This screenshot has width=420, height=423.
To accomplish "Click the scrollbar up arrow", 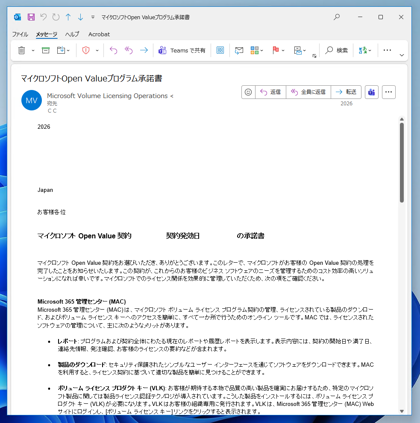I will (x=402, y=119).
